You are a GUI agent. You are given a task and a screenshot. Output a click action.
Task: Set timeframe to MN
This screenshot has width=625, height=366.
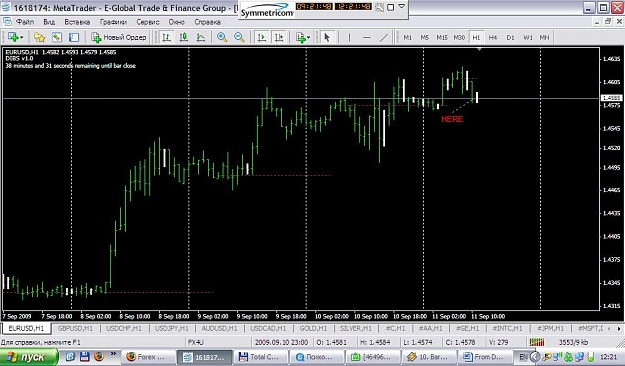(x=544, y=37)
